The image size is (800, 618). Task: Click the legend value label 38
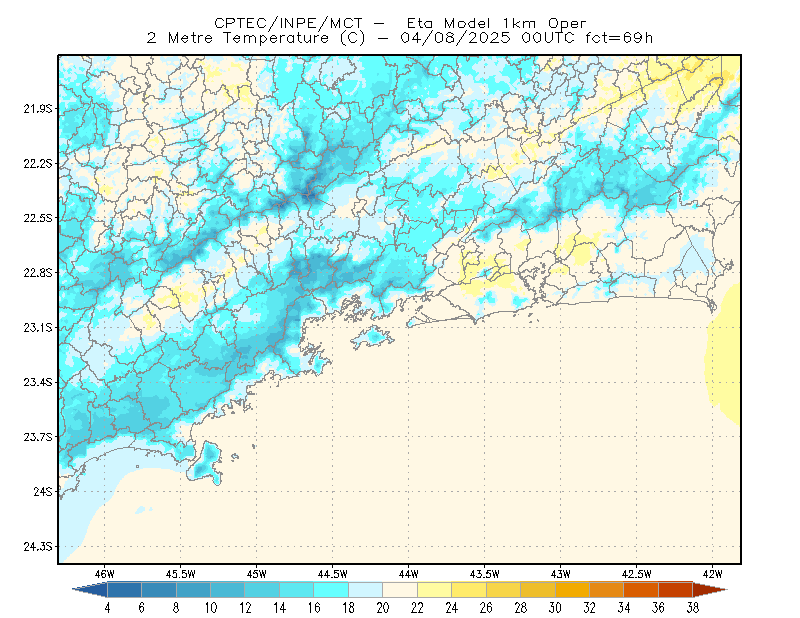point(692,608)
